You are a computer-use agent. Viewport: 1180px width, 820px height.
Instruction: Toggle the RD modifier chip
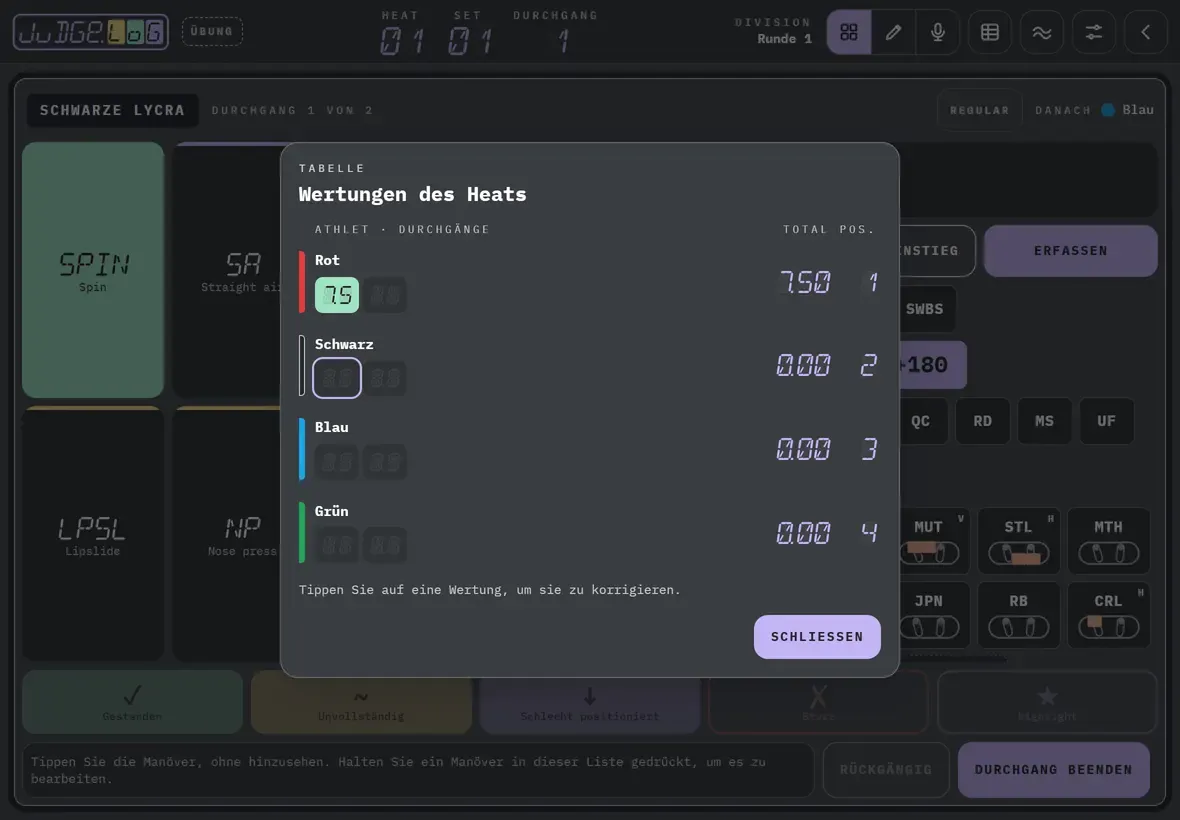click(983, 421)
